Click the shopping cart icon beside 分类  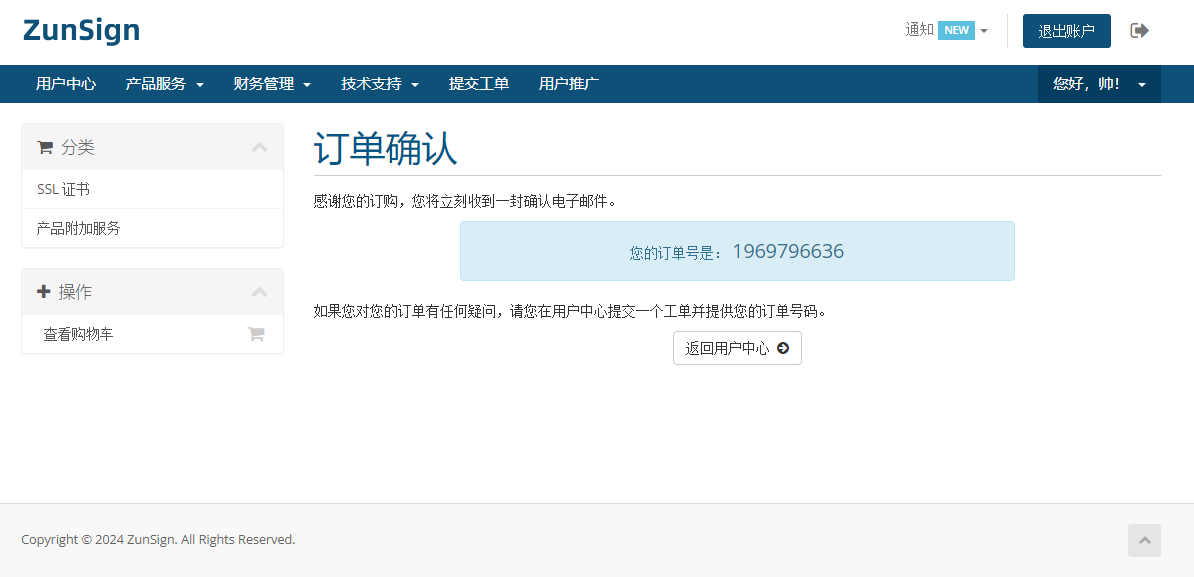(x=45, y=148)
